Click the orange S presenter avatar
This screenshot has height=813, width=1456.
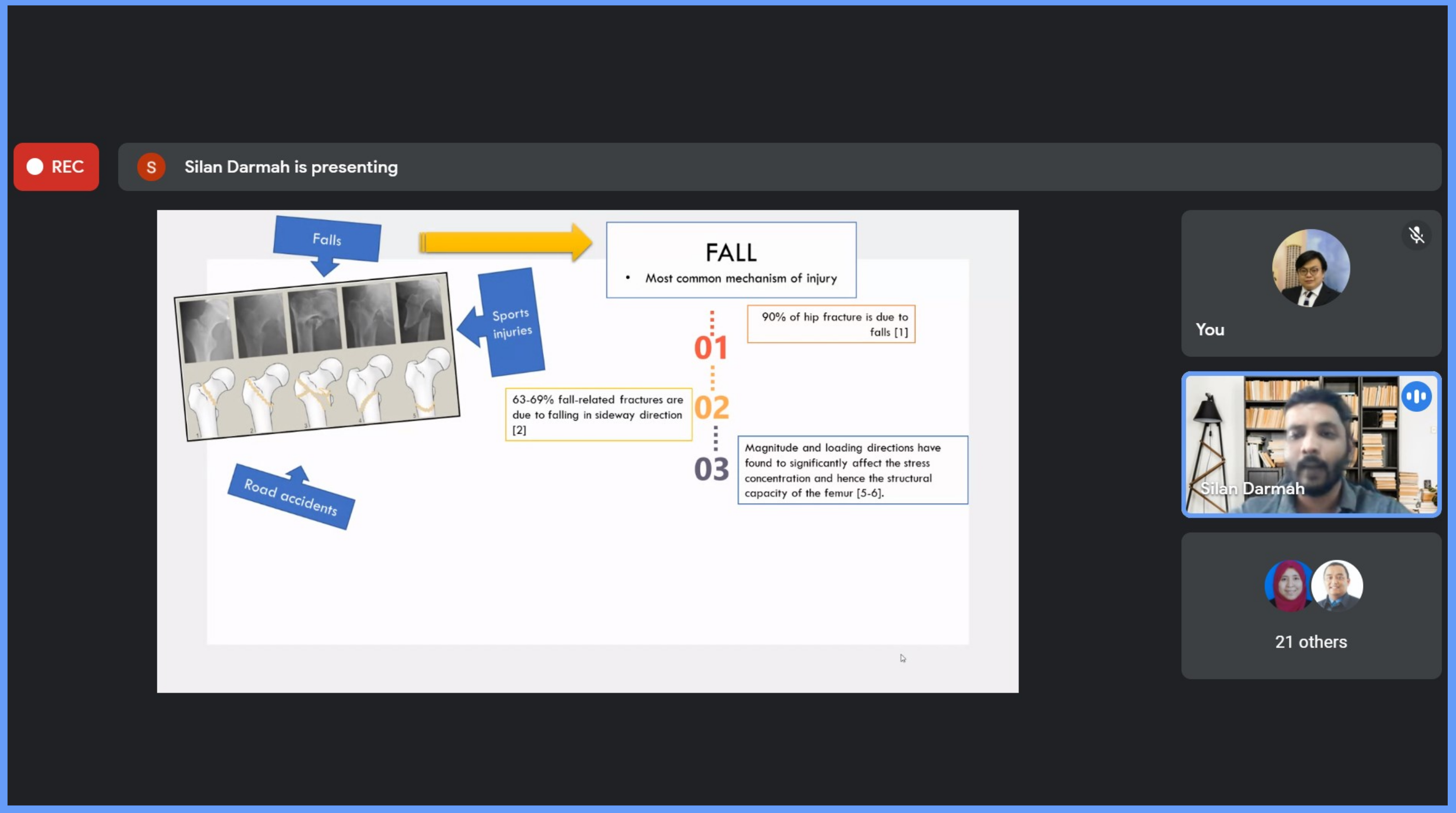coord(151,167)
